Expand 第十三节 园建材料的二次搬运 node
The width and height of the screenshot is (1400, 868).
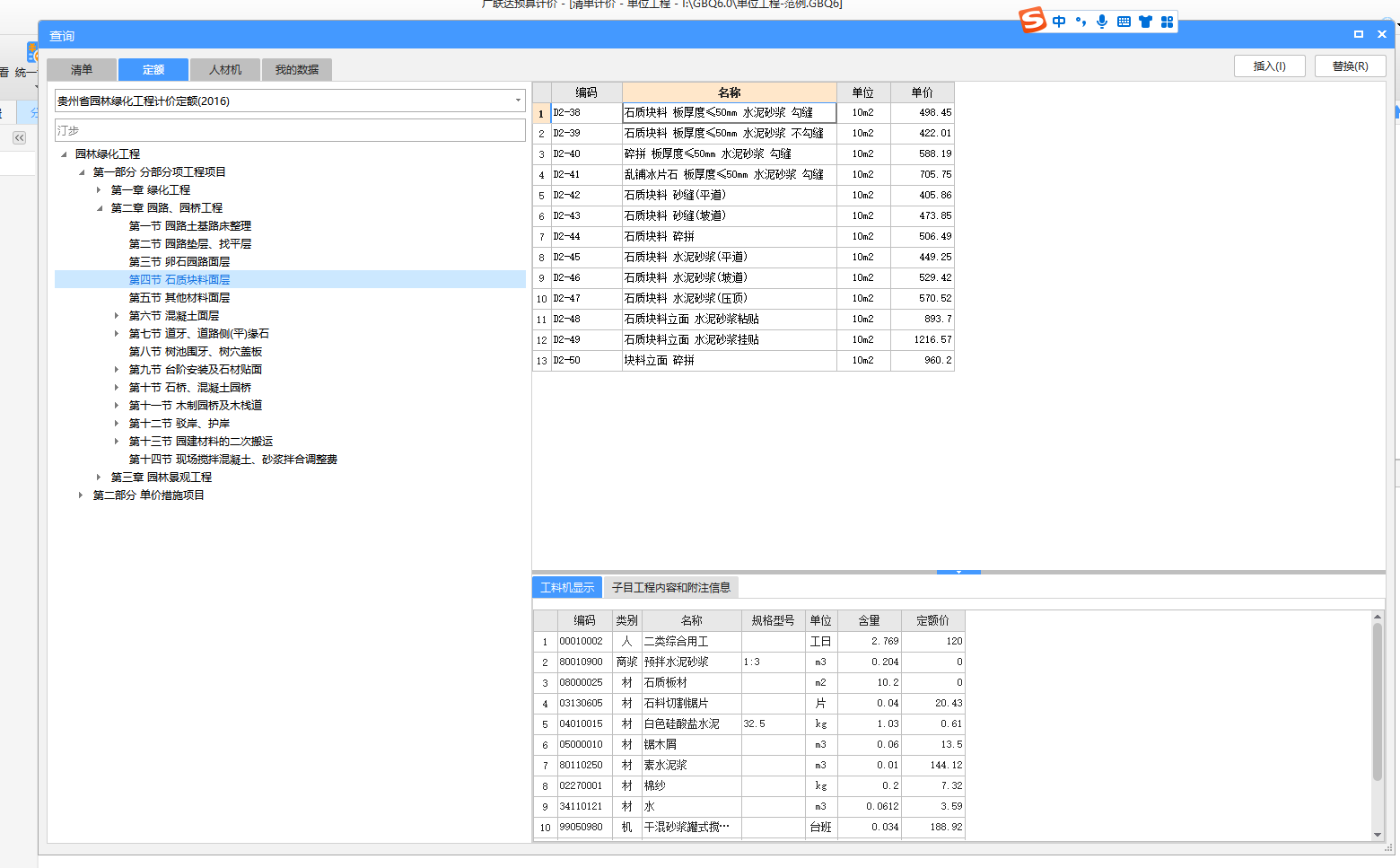click(117, 441)
